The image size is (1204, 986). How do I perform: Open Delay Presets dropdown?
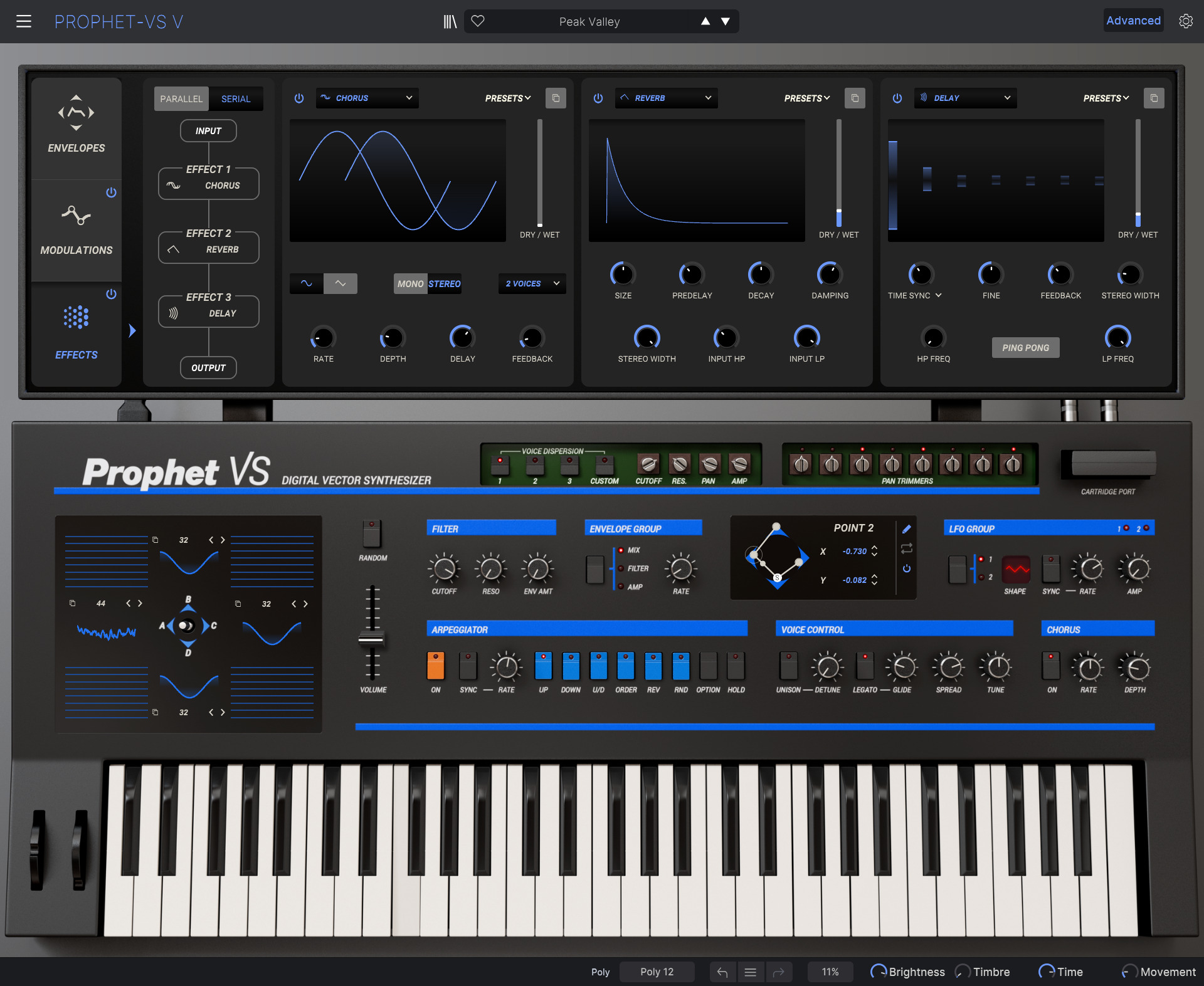point(1106,98)
